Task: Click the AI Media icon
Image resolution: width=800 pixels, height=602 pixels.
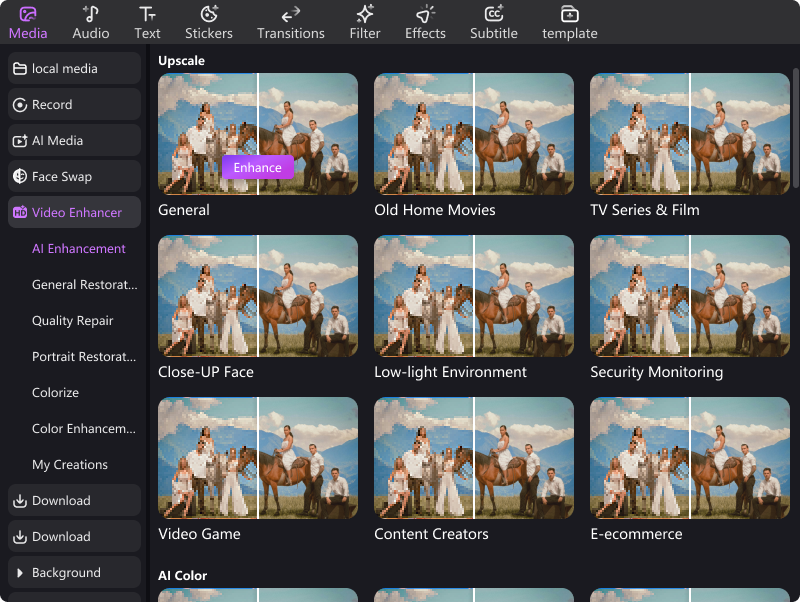Action: coord(20,141)
